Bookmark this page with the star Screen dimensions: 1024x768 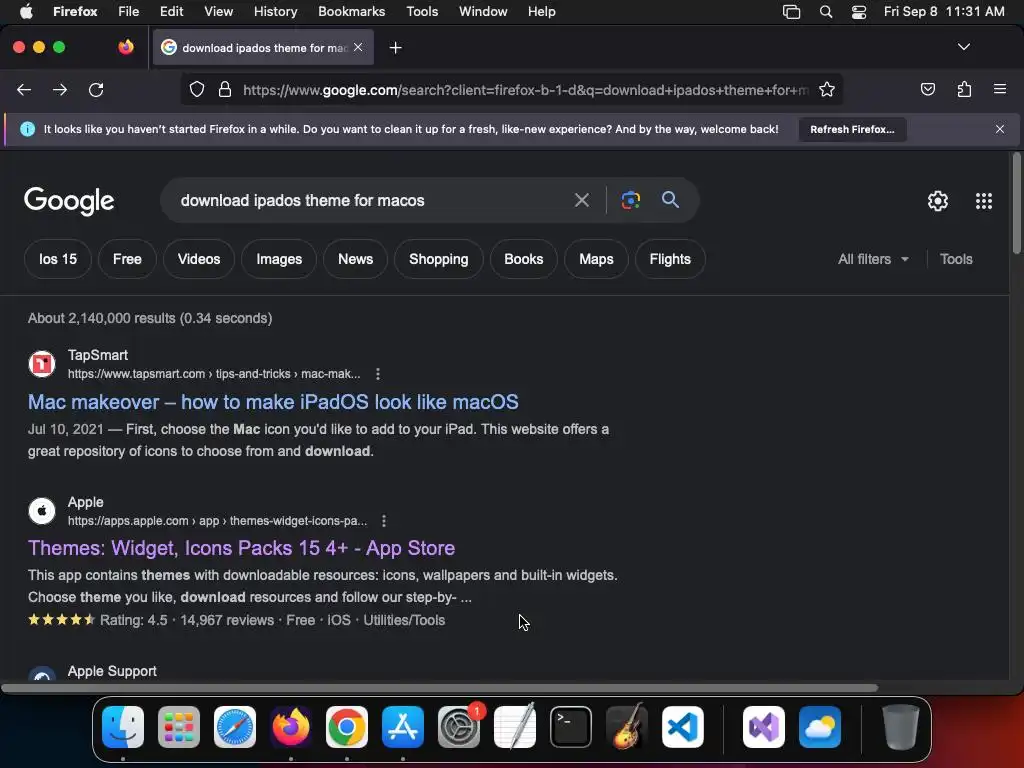[827, 89]
